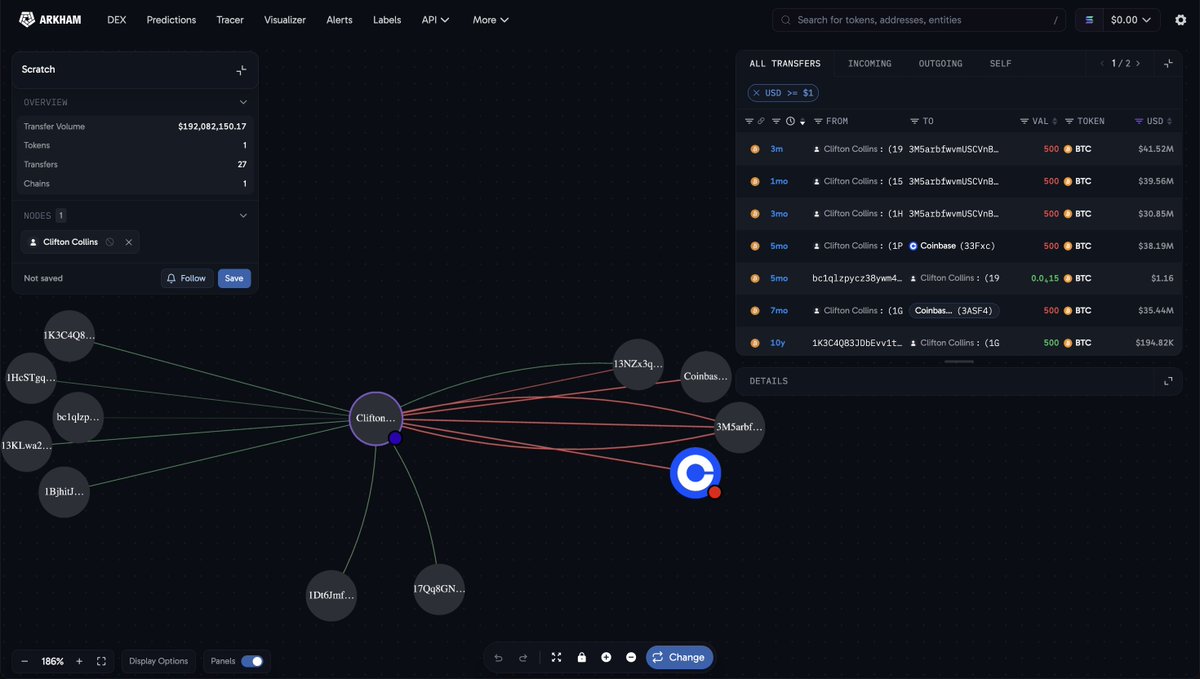Viewport: 1200px width, 679px height.
Task: Click the fullscreen icon next to zoom controls
Action: 101,661
